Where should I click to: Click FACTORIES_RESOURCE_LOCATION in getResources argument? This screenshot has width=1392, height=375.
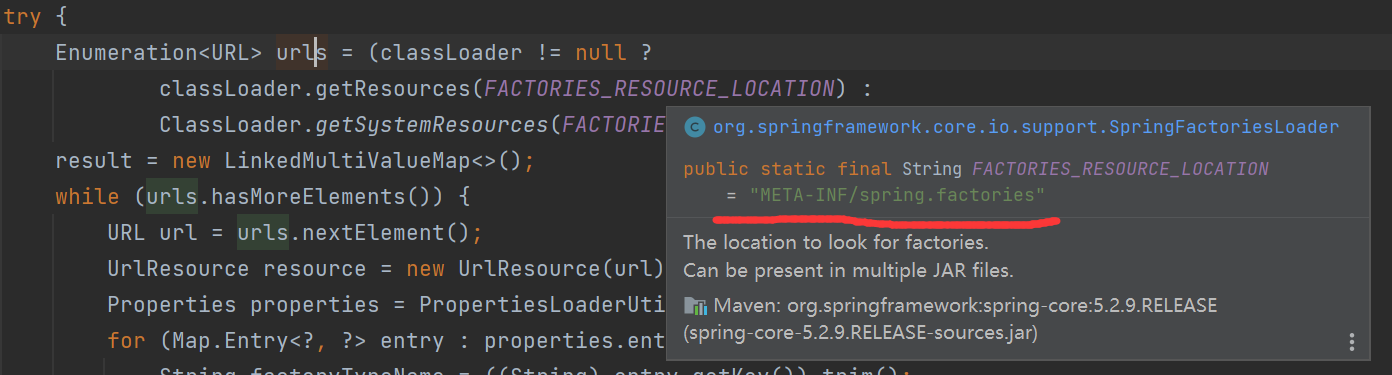[658, 89]
